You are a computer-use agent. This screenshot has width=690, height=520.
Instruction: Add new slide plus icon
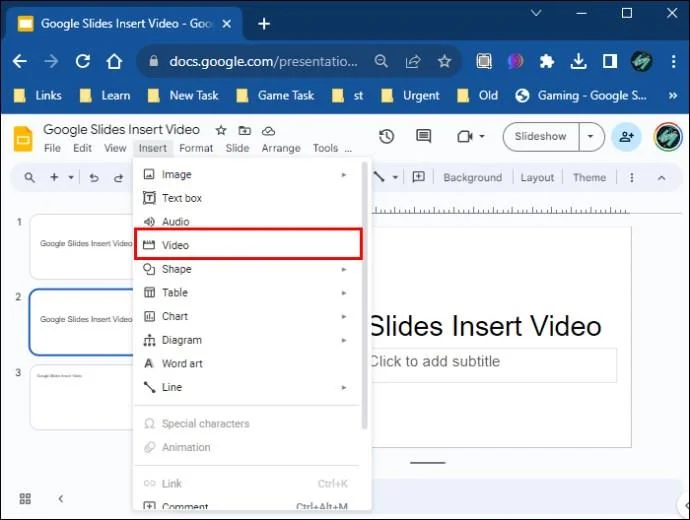point(54,177)
